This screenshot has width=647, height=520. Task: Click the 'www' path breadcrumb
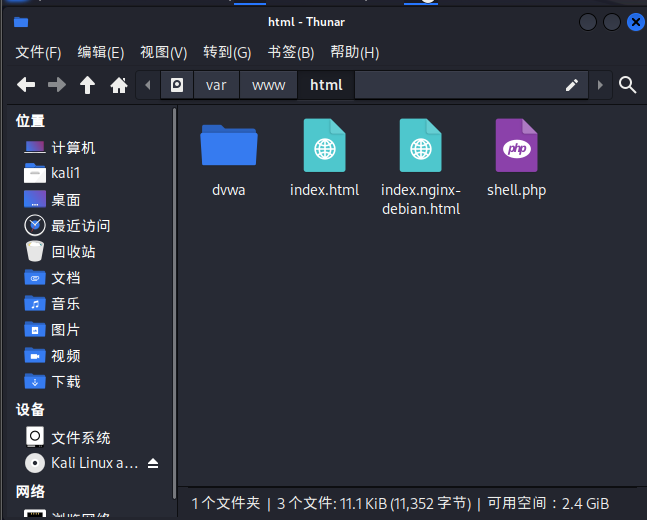(268, 85)
